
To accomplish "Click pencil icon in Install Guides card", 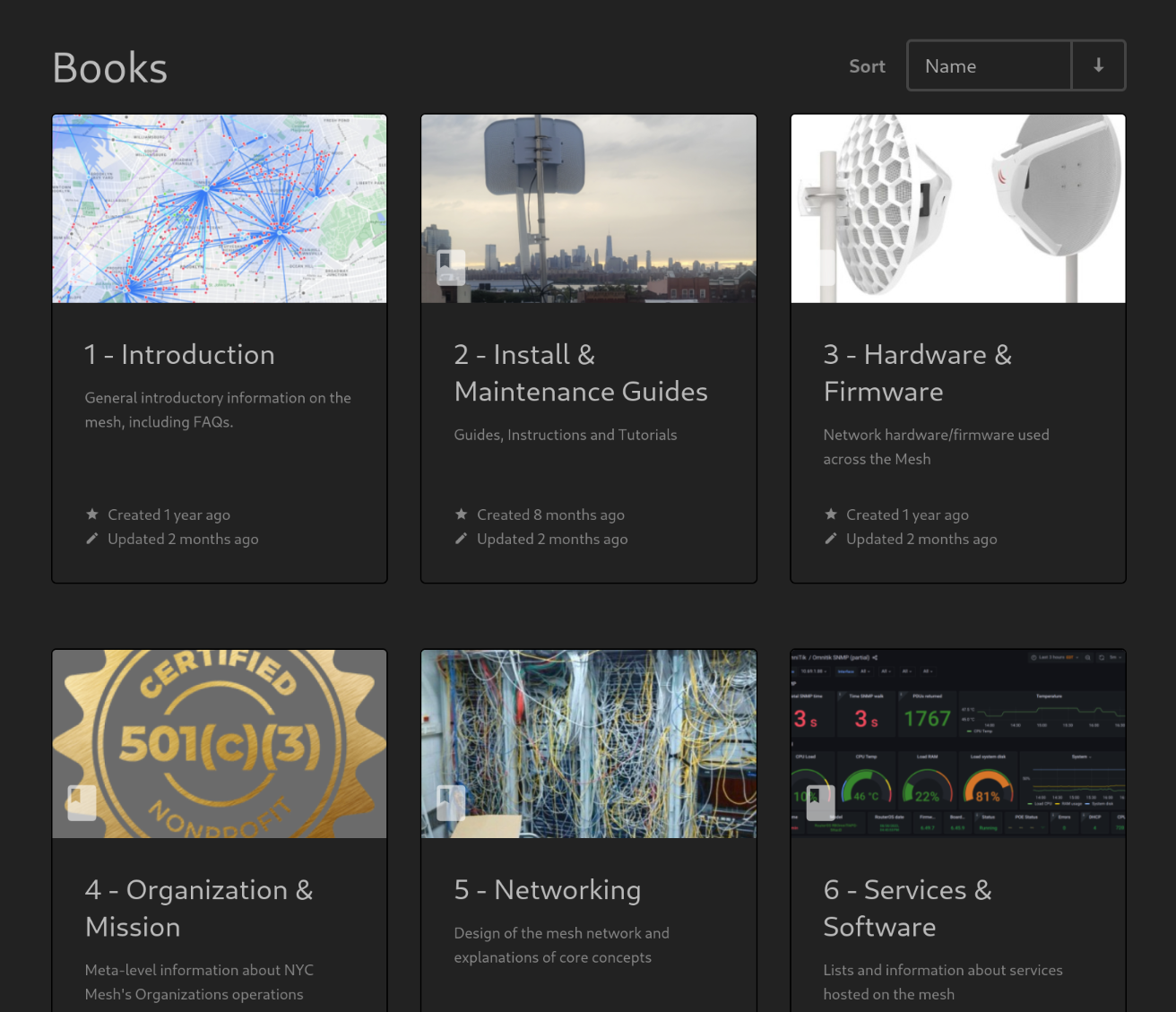I will (461, 539).
